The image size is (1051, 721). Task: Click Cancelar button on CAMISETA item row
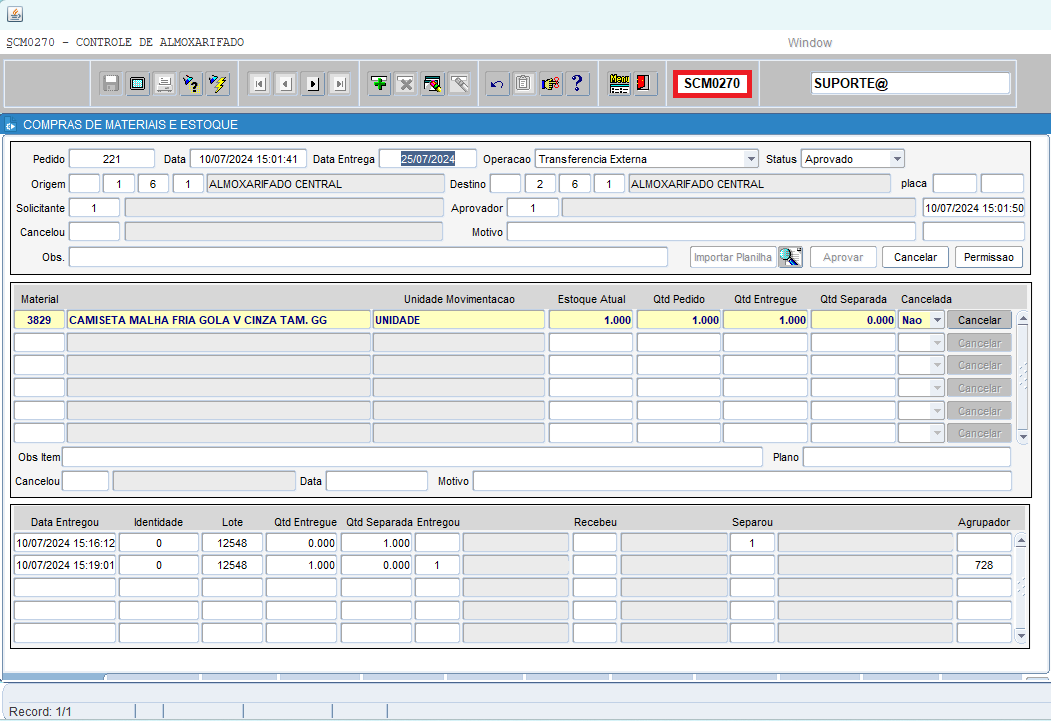coord(979,320)
